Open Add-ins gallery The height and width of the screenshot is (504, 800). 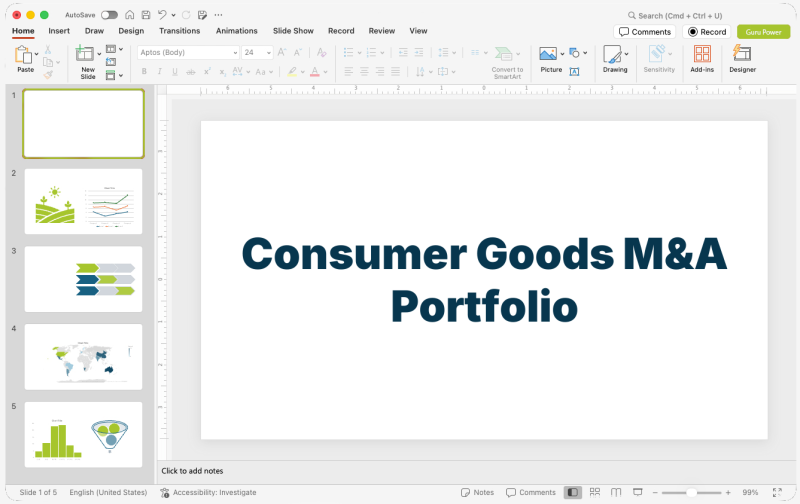click(x=702, y=59)
